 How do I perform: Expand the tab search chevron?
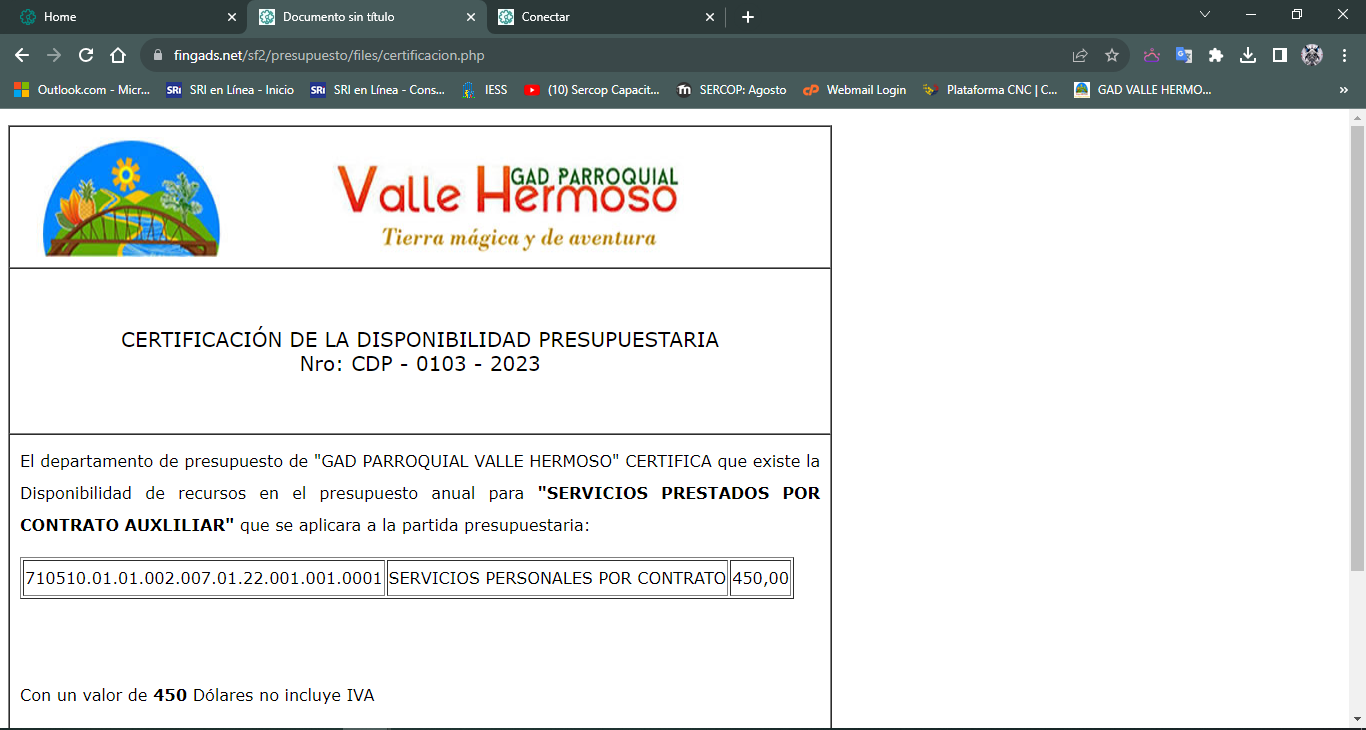1205,15
